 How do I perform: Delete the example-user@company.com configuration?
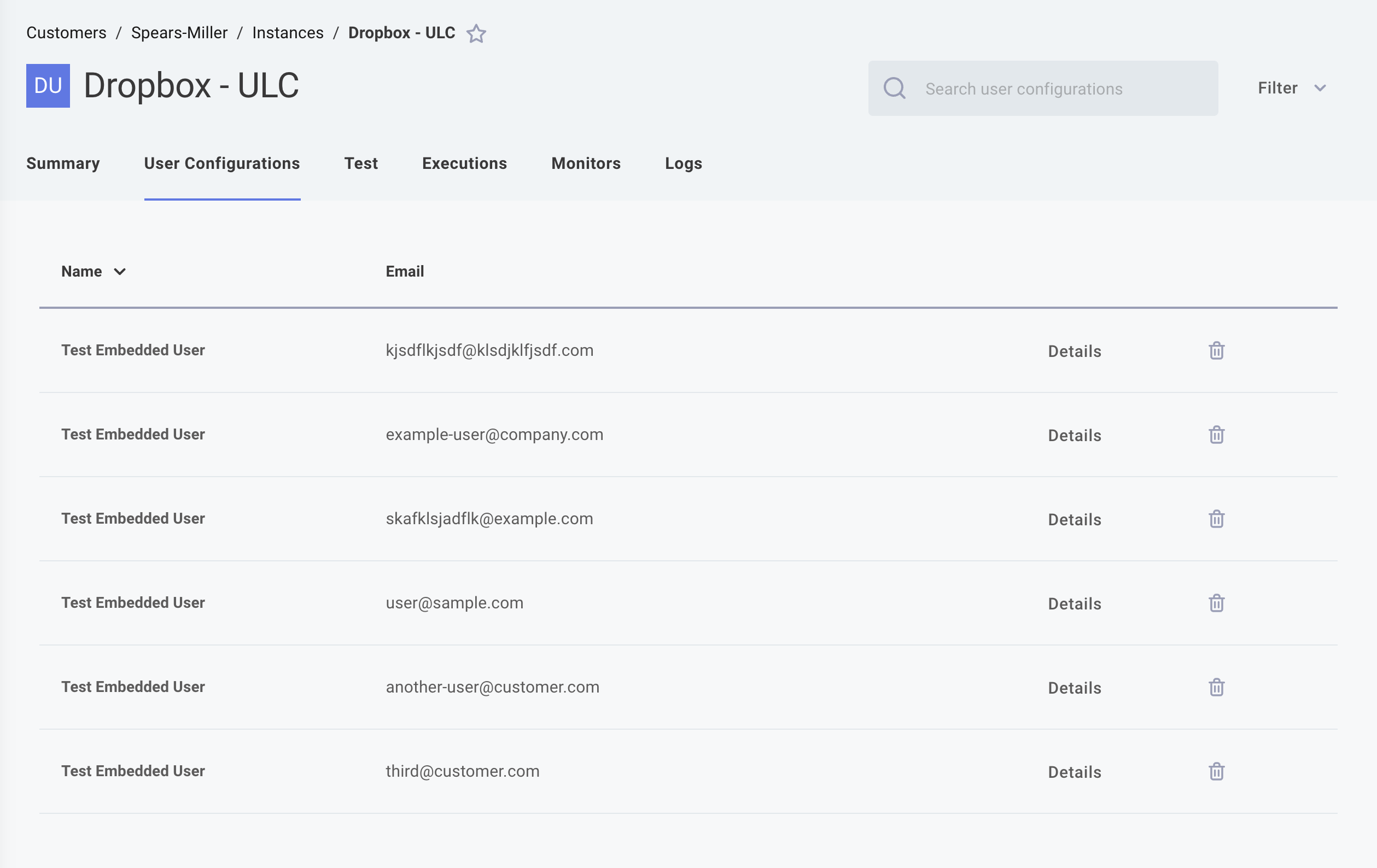[x=1216, y=435]
